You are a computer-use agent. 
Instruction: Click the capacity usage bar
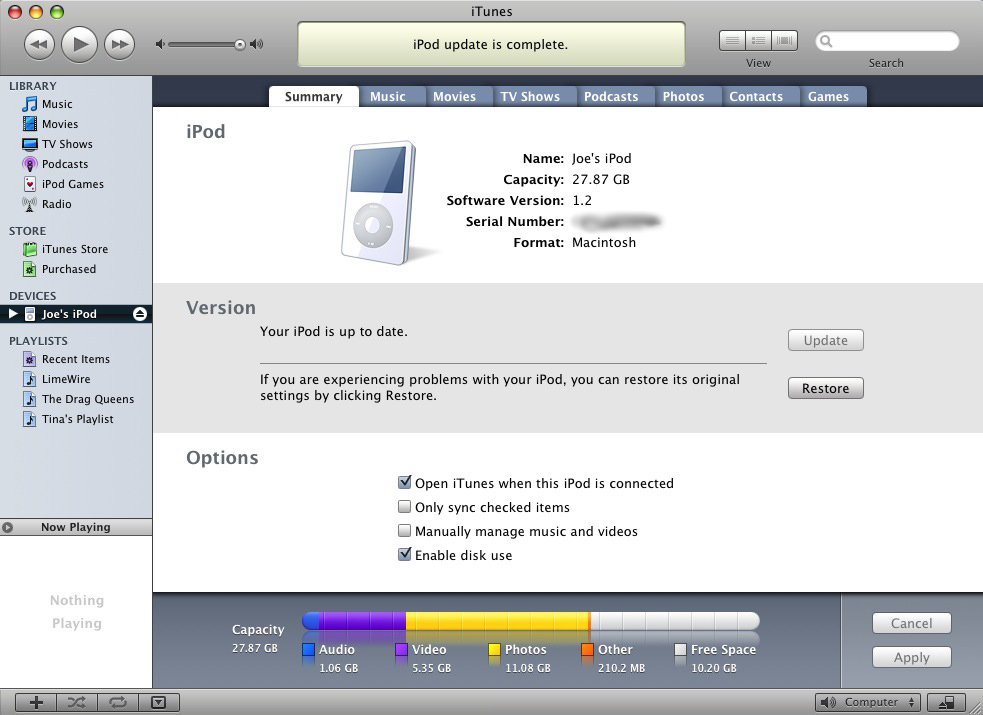tap(531, 621)
